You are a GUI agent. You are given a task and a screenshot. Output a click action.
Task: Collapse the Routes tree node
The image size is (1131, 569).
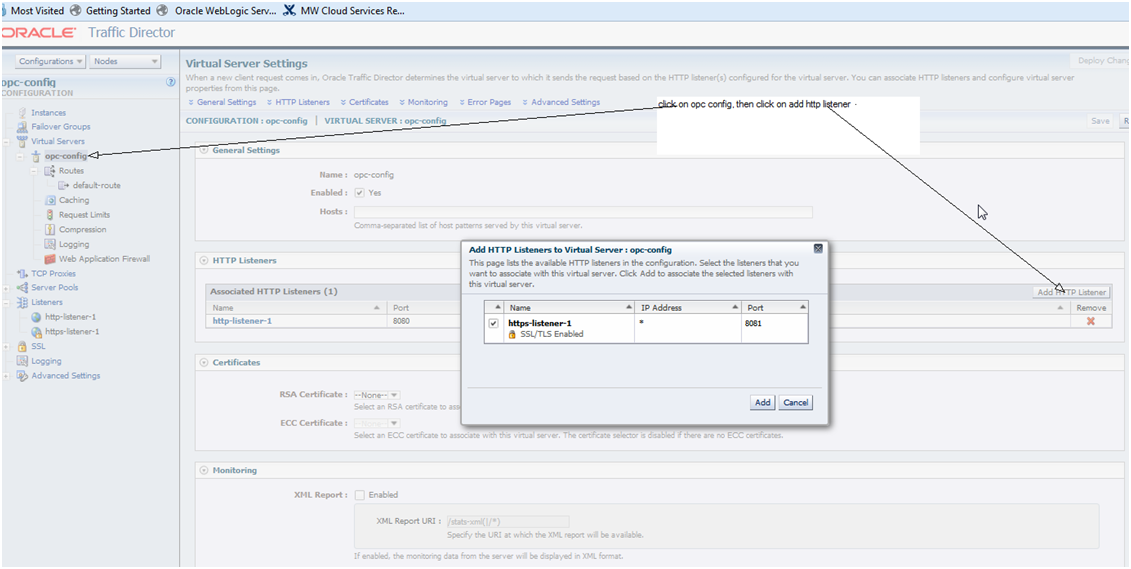coord(34,171)
